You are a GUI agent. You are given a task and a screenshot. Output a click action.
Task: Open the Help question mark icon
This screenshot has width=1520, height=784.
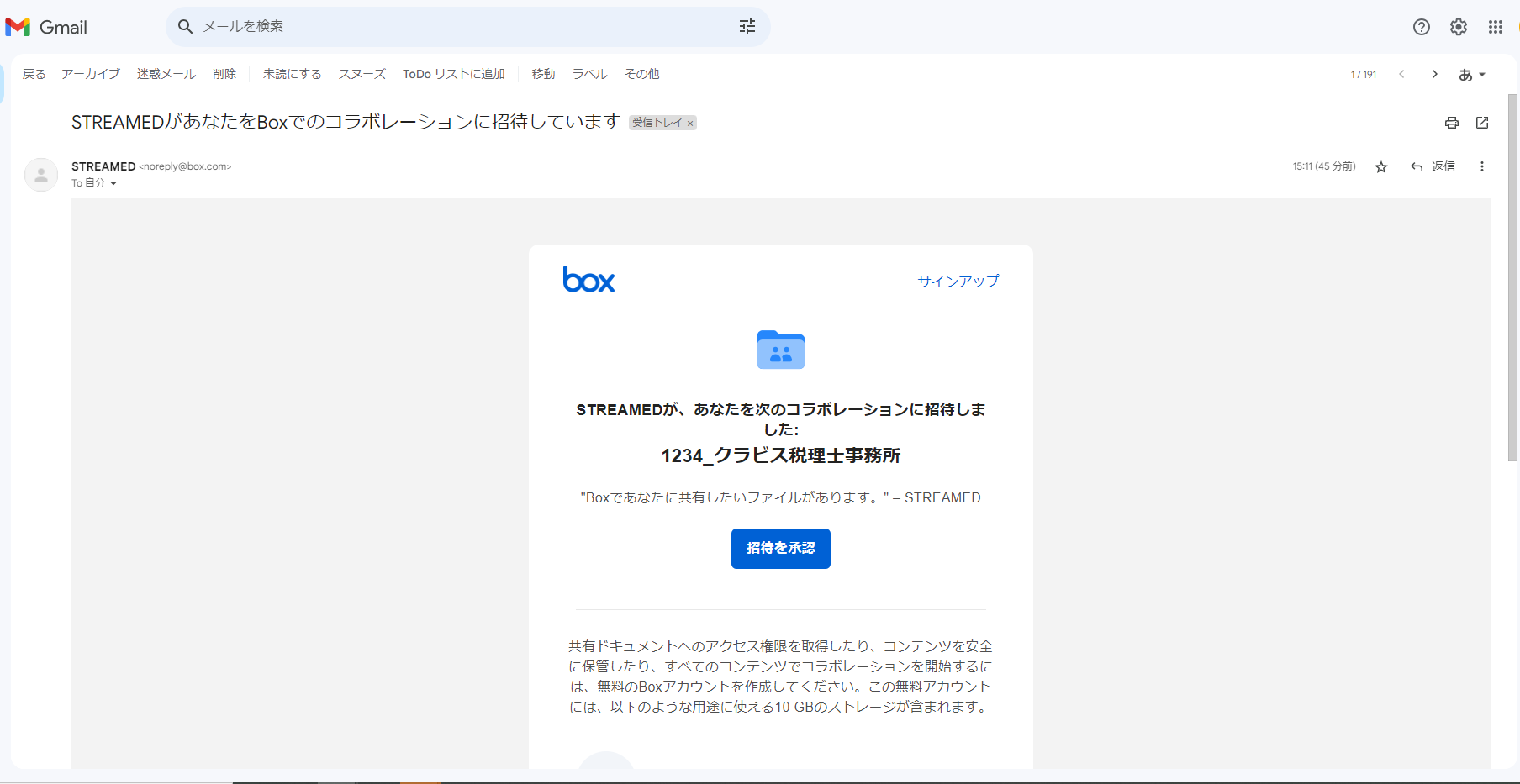[x=1422, y=27]
